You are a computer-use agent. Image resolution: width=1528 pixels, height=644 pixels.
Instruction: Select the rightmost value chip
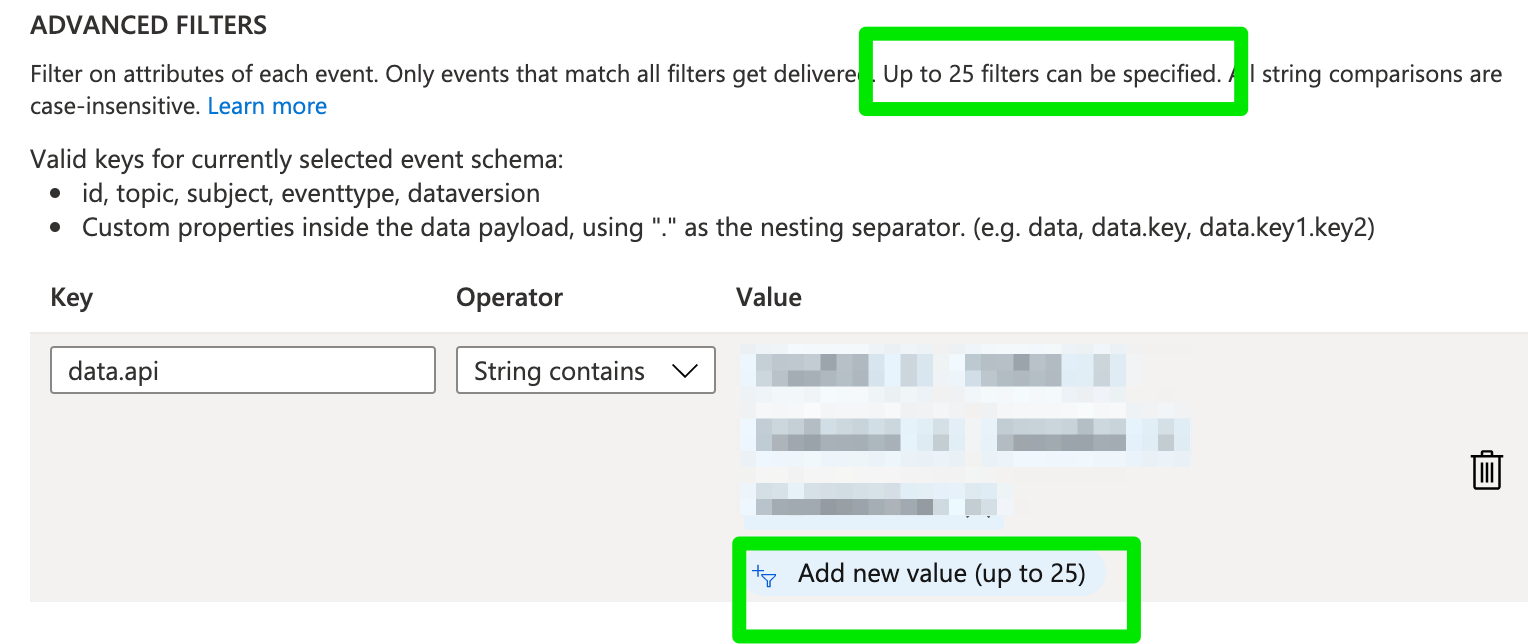click(x=1085, y=437)
